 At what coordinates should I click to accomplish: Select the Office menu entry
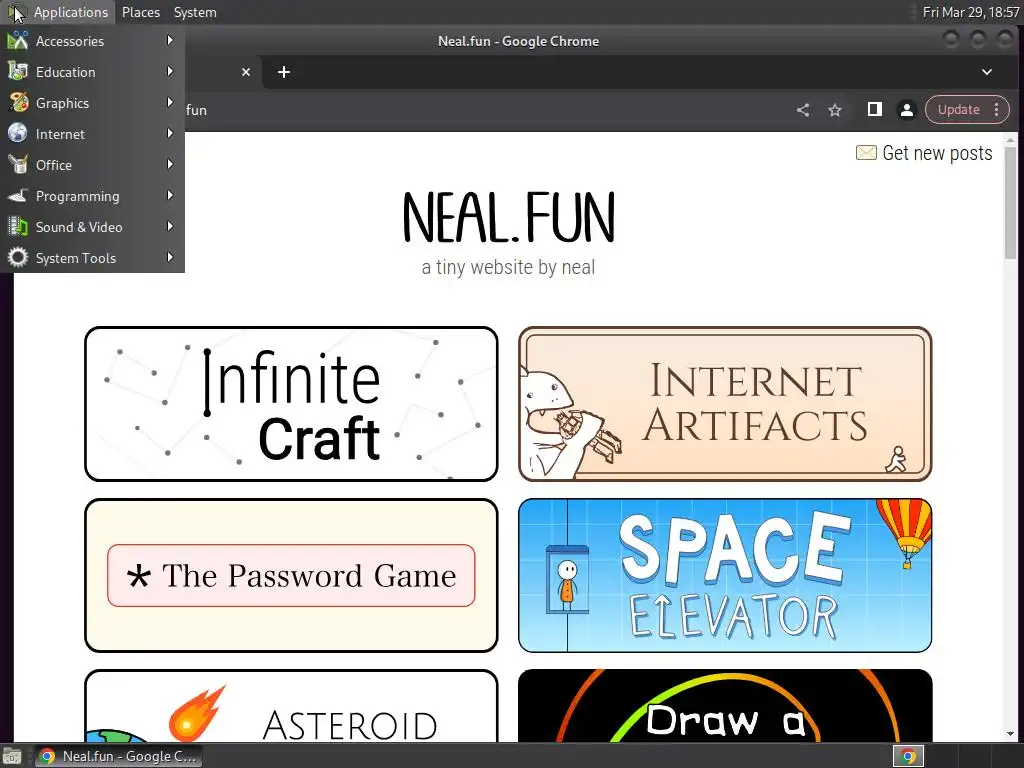tap(92, 165)
